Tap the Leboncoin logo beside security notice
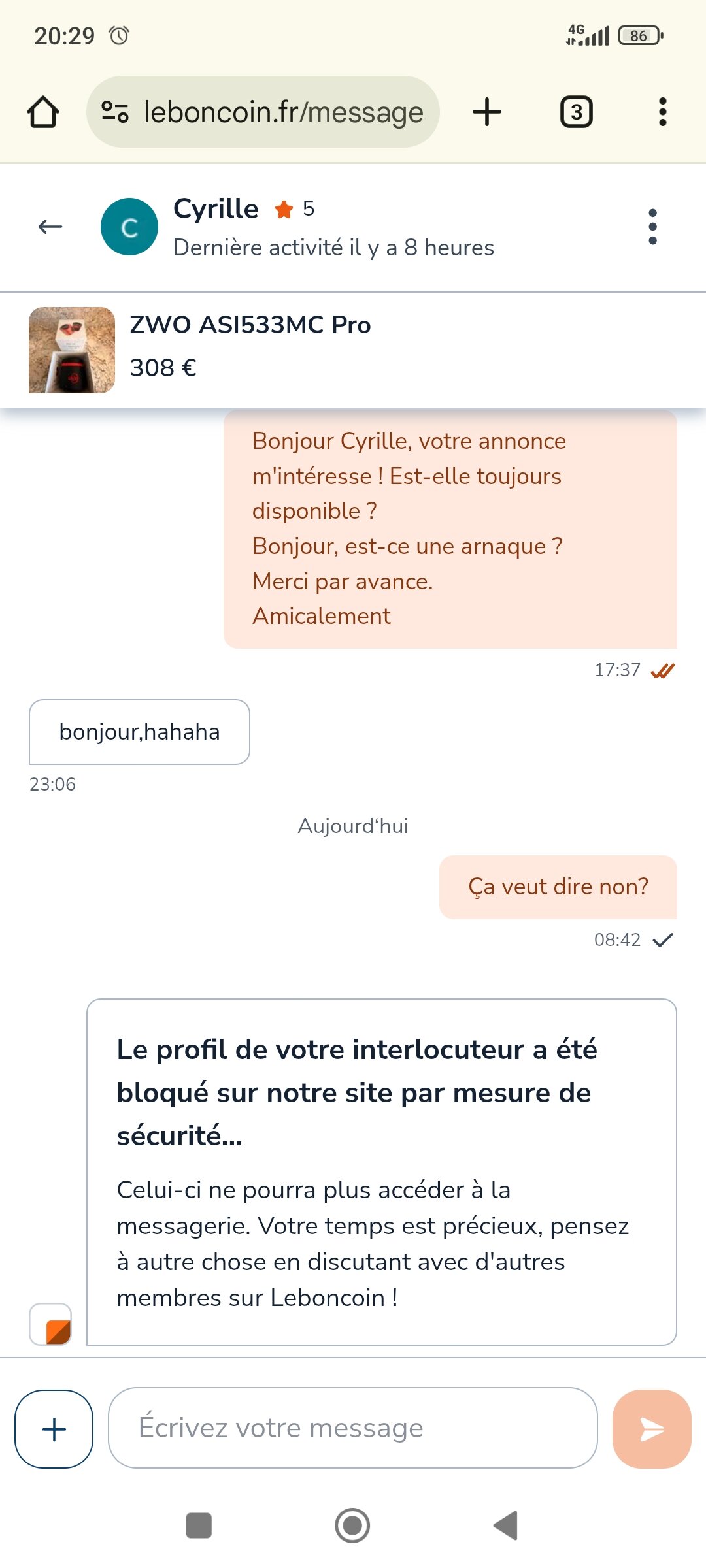Image resolution: width=706 pixels, height=1568 pixels. click(51, 1324)
